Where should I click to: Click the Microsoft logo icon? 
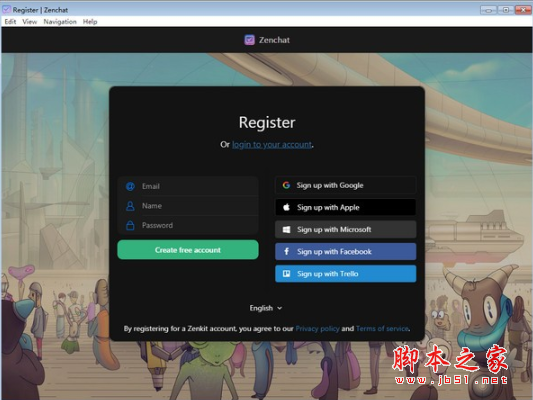click(x=287, y=230)
